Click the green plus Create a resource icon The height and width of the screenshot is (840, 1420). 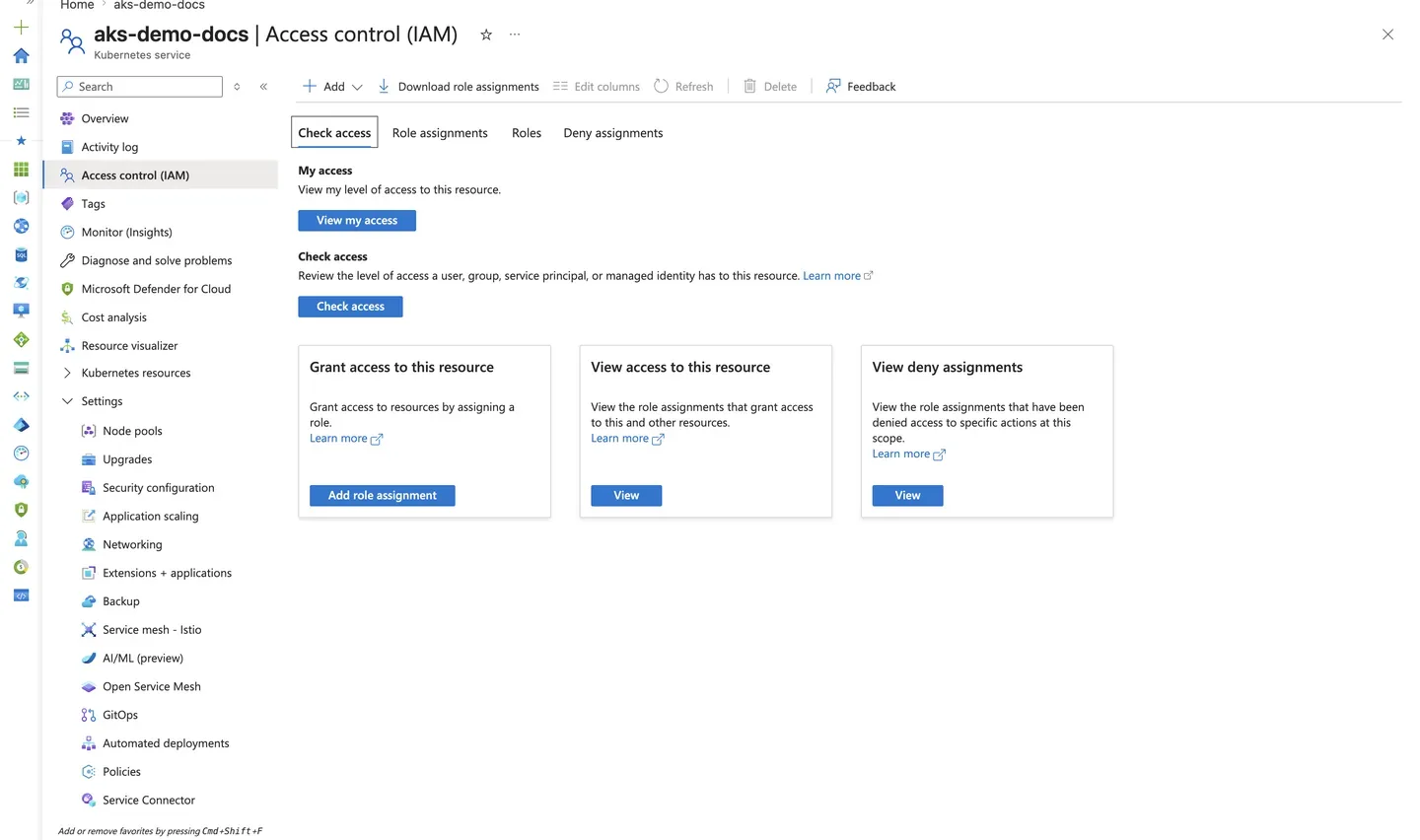pos(21,27)
